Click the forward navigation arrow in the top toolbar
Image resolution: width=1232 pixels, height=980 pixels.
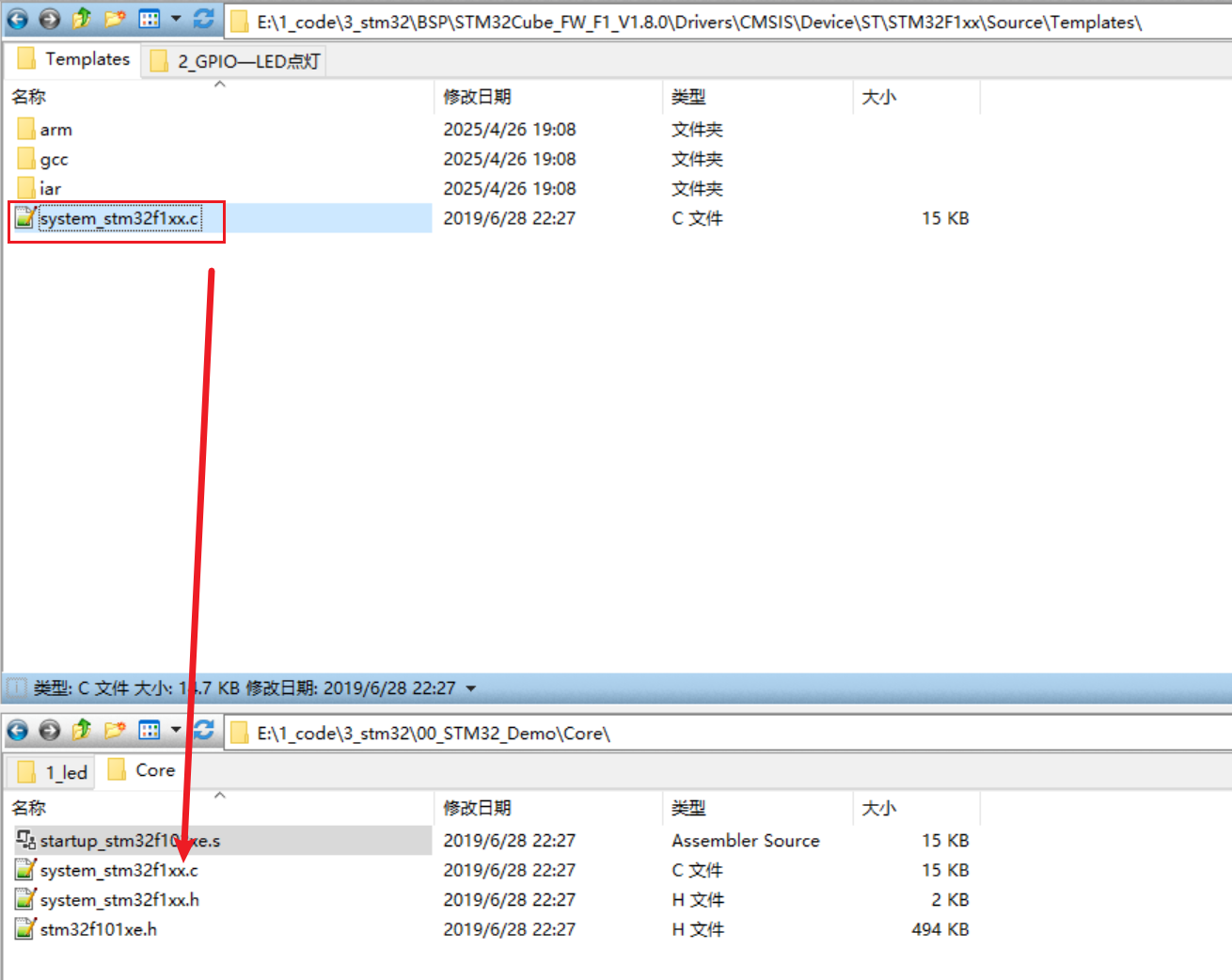[x=49, y=20]
